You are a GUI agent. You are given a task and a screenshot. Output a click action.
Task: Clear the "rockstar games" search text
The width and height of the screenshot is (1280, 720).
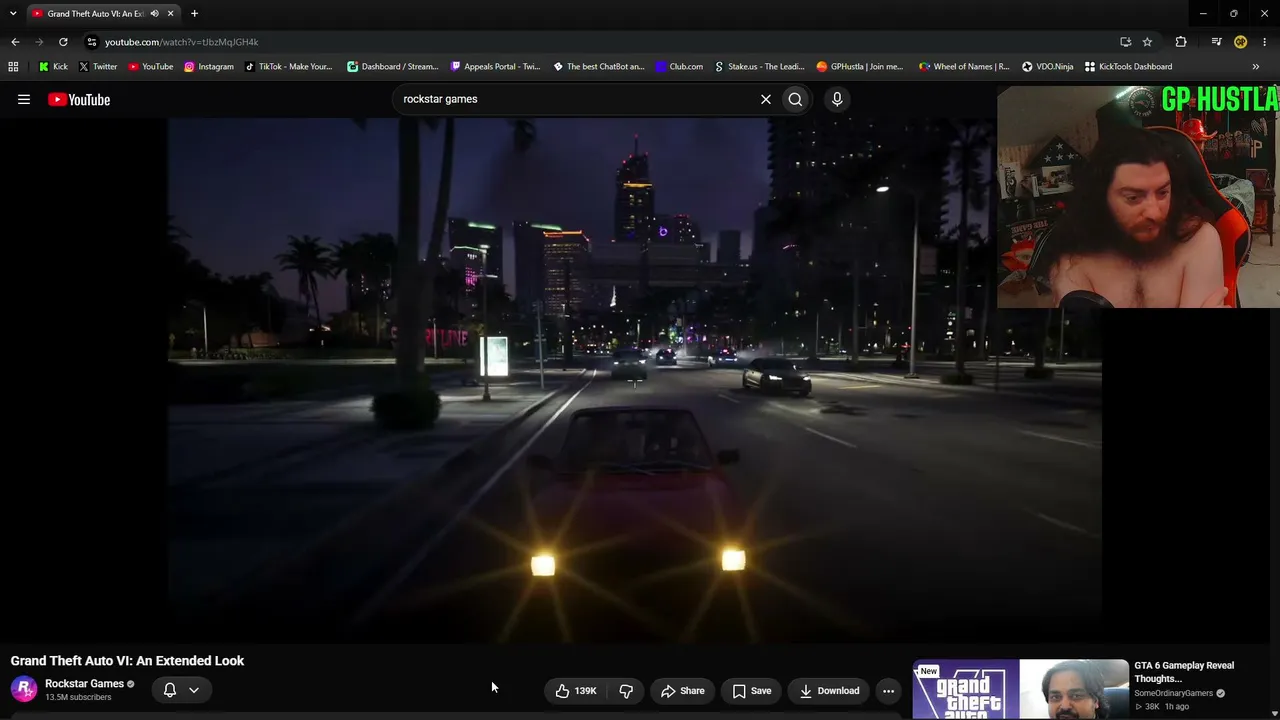coord(766,99)
